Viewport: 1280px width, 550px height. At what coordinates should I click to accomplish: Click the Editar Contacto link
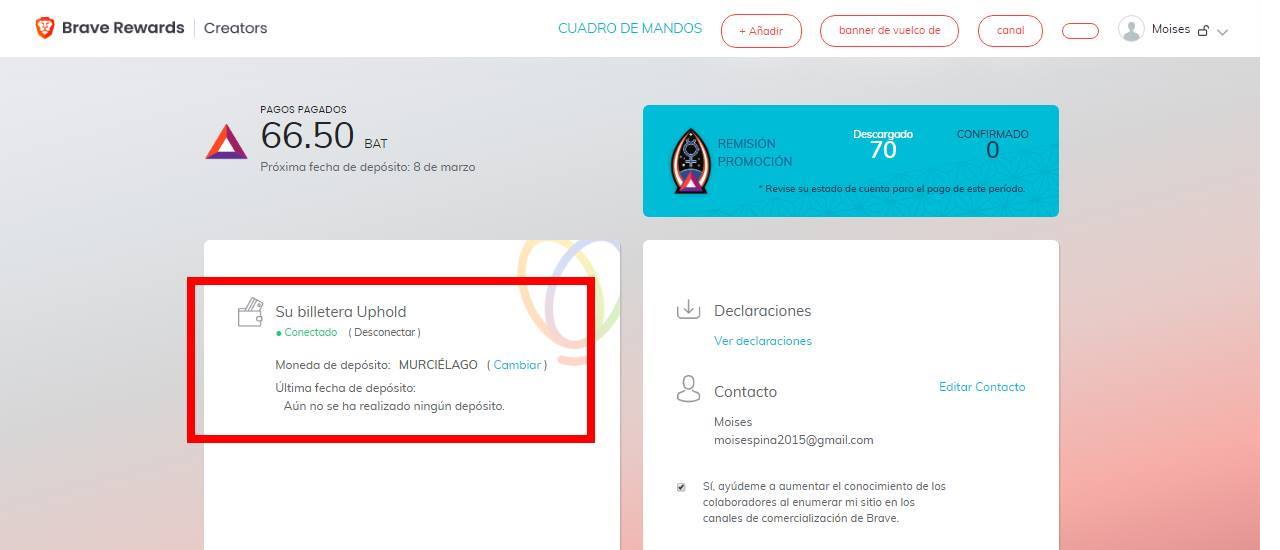point(982,387)
